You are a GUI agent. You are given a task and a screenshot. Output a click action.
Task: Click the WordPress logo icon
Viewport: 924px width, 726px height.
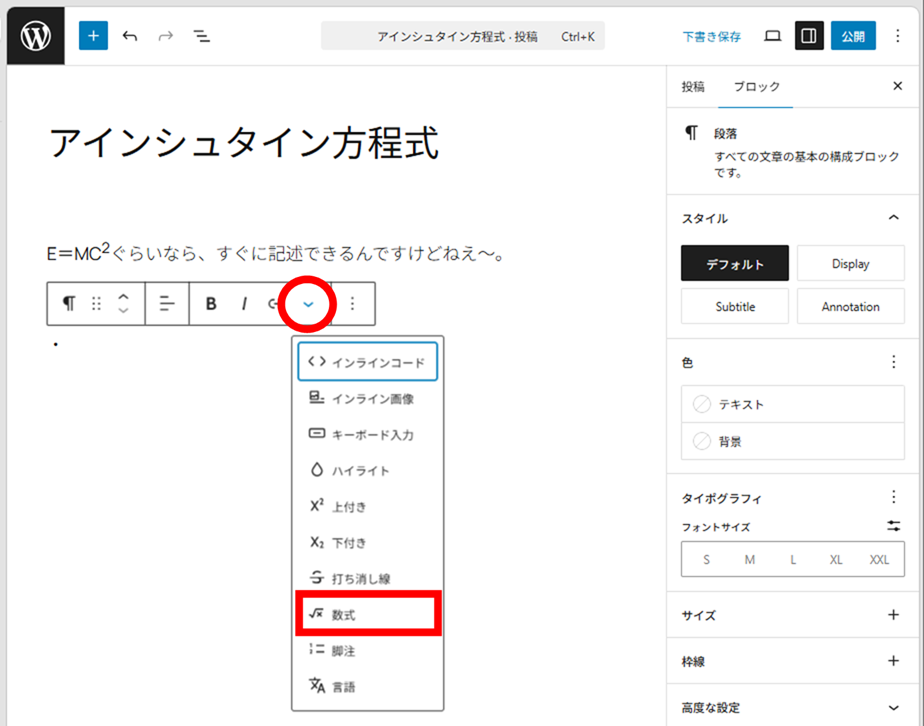(x=36, y=36)
